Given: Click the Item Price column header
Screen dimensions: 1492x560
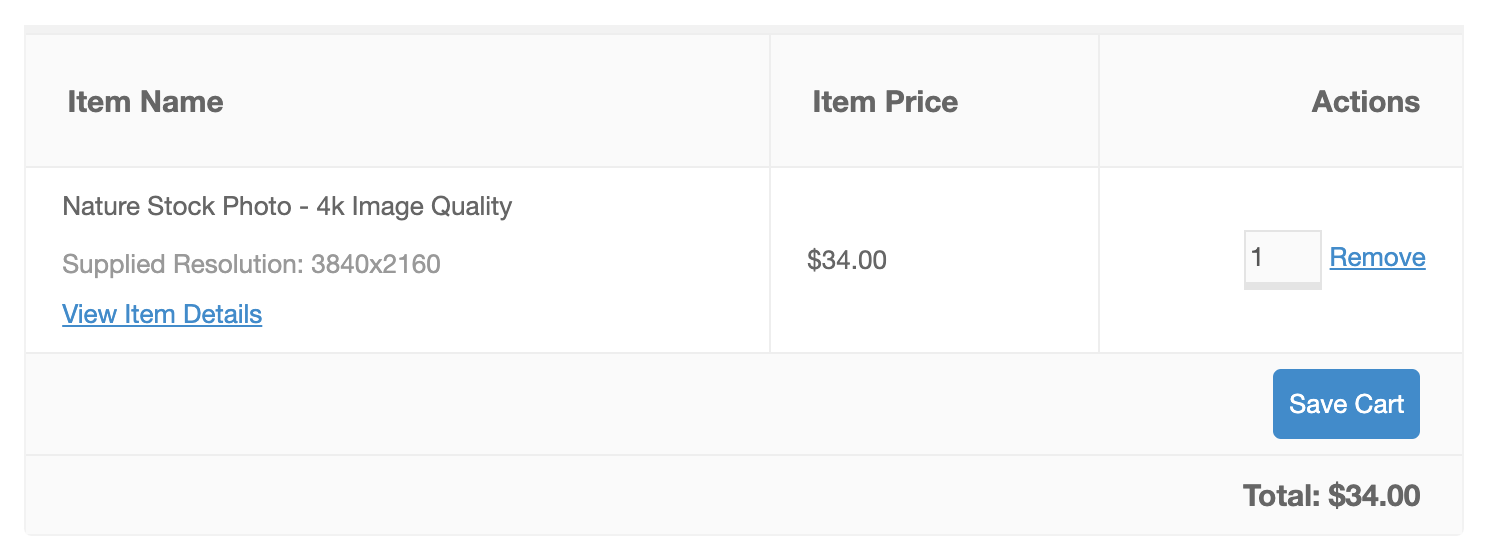Looking at the screenshot, I should pyautogui.click(x=885, y=101).
